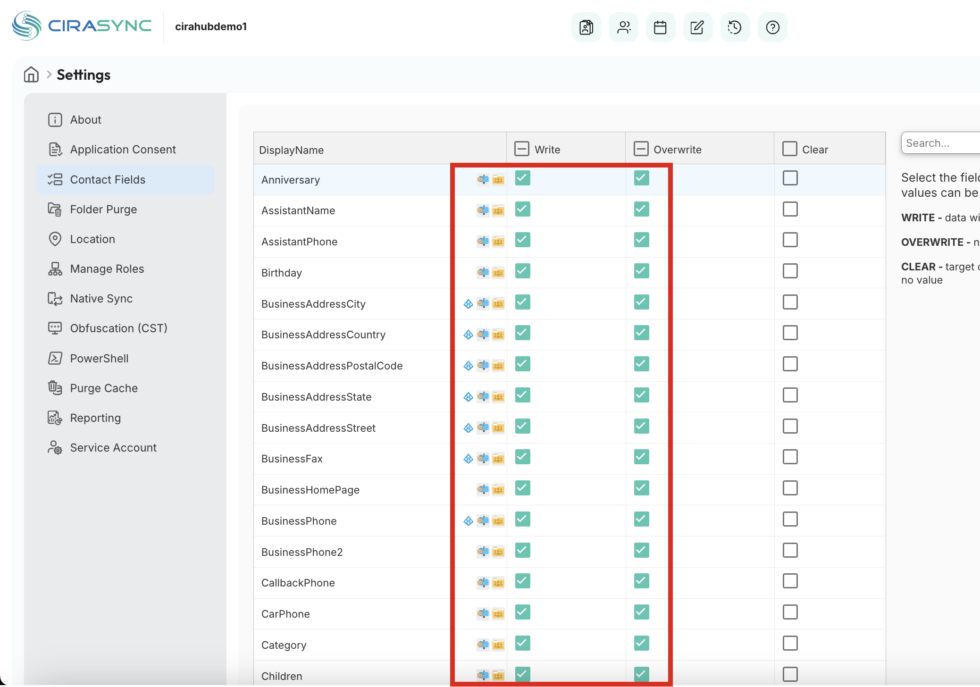Click the home icon in the breadcrumb
980x687 pixels.
31,75
